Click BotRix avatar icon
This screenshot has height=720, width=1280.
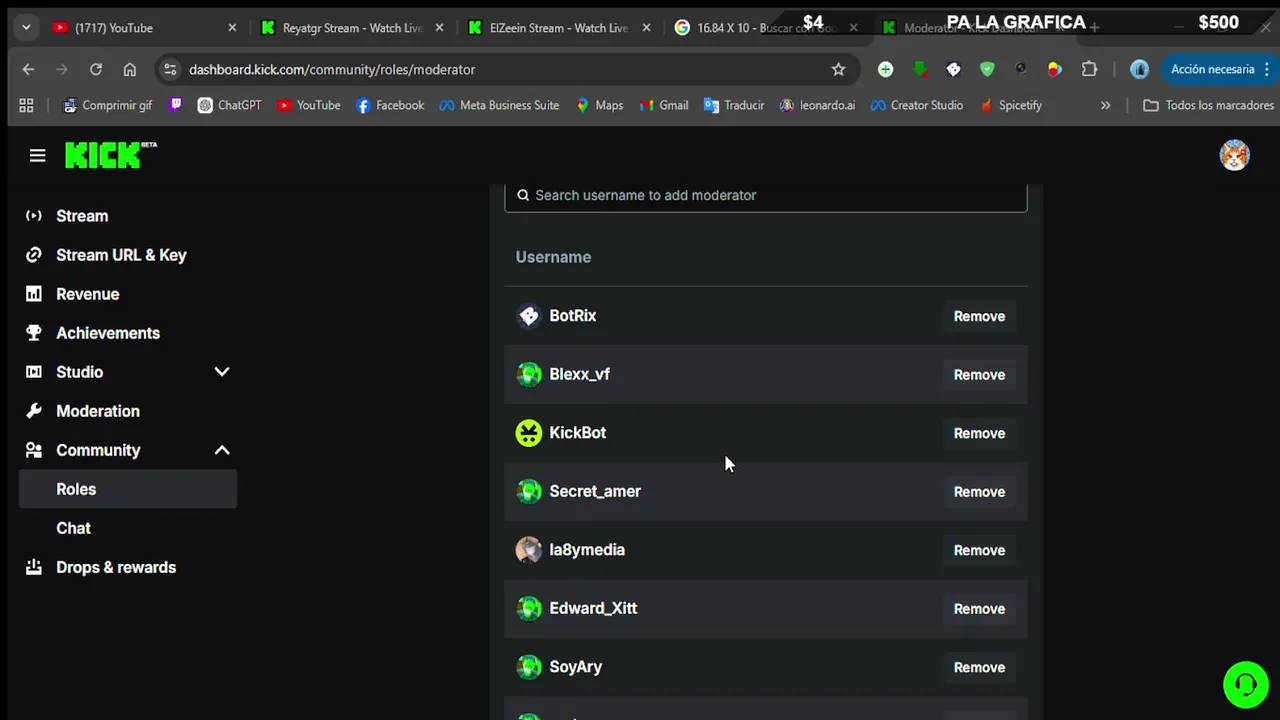[x=528, y=316]
